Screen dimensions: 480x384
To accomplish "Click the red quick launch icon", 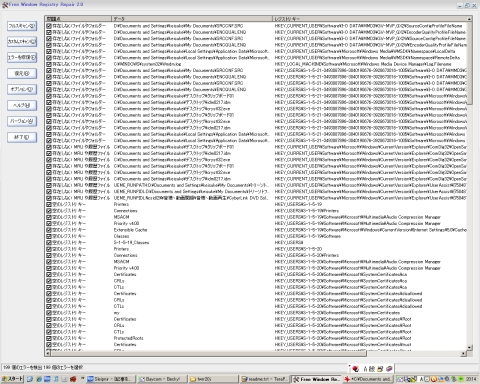I will (x=73, y=379).
